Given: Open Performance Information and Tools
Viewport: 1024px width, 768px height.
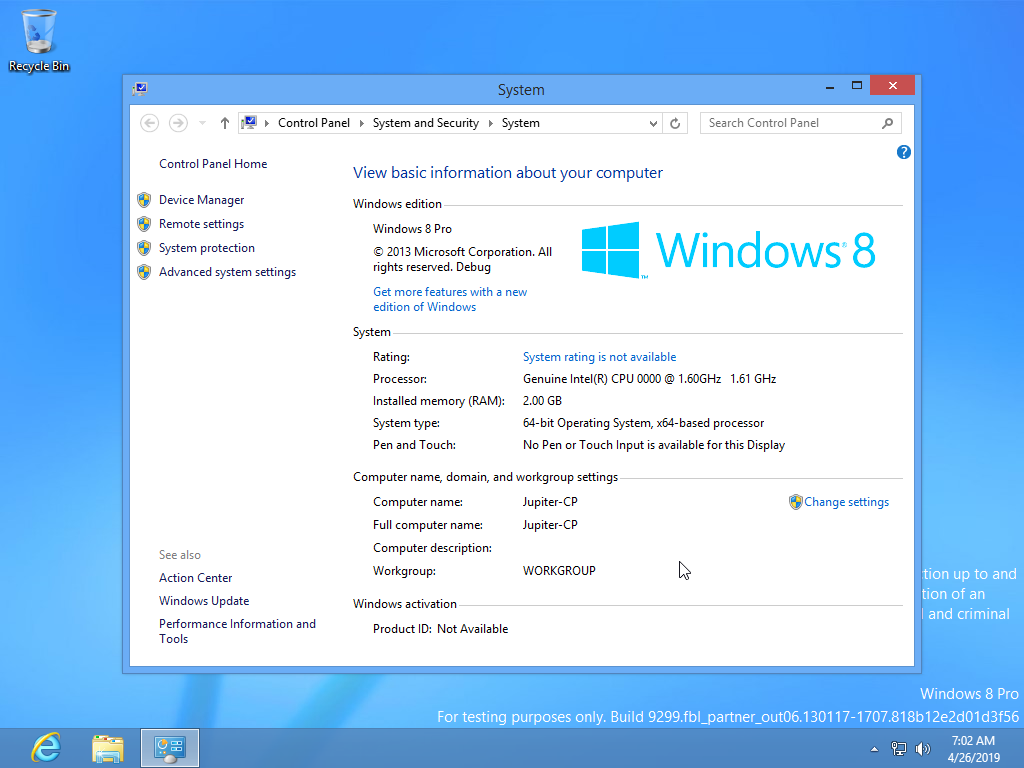Looking at the screenshot, I should point(237,631).
